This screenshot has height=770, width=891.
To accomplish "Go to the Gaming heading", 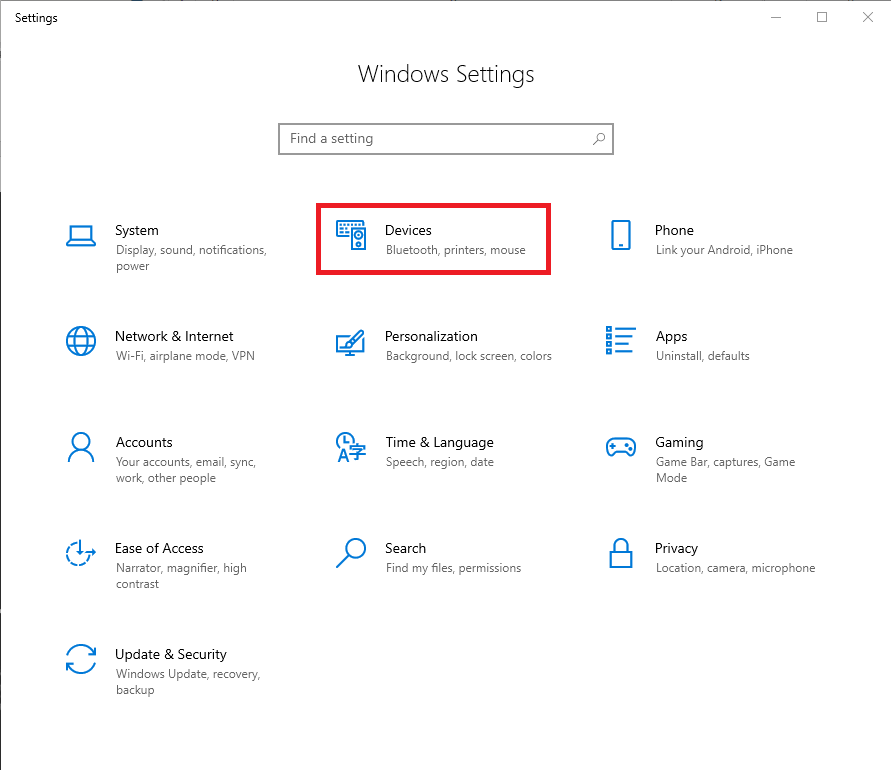I will (x=679, y=443).
